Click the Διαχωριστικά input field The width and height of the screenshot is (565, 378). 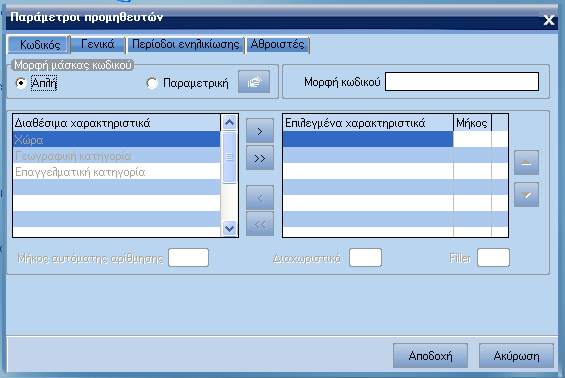365,258
